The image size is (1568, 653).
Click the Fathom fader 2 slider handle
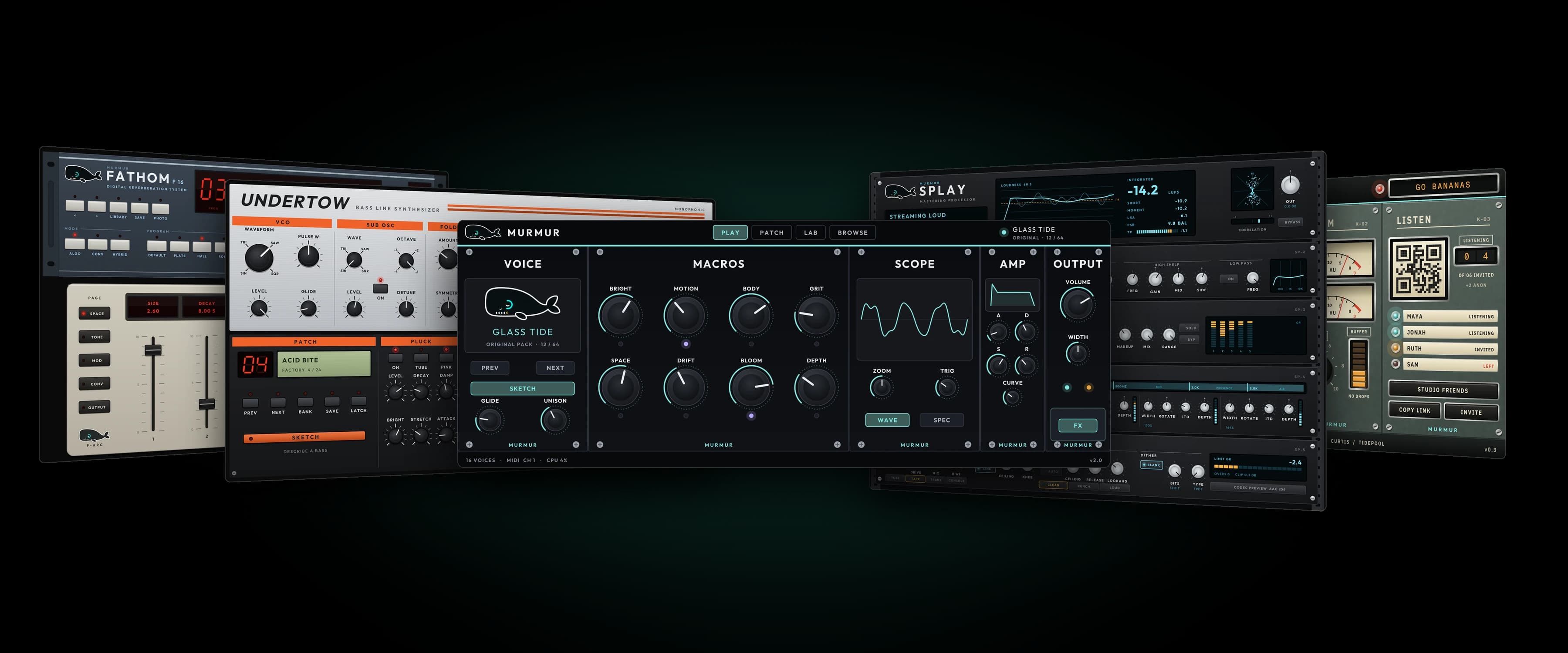tap(207, 404)
